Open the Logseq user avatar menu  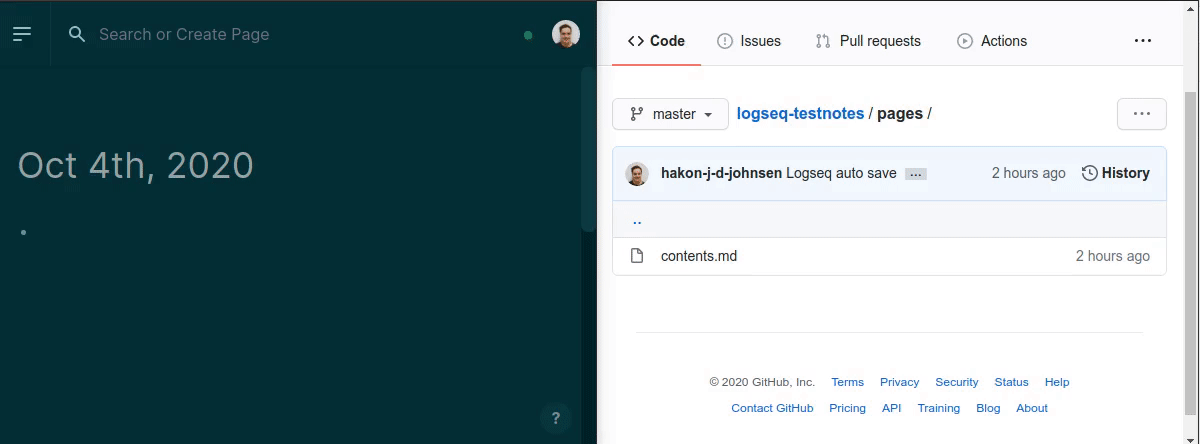[x=566, y=34]
